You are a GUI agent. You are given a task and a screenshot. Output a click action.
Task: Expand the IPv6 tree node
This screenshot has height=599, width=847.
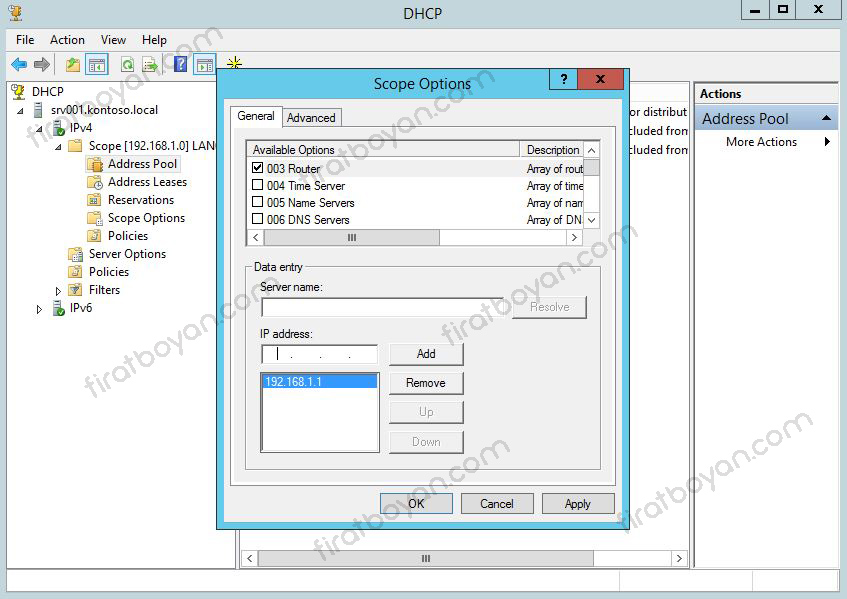pos(39,309)
